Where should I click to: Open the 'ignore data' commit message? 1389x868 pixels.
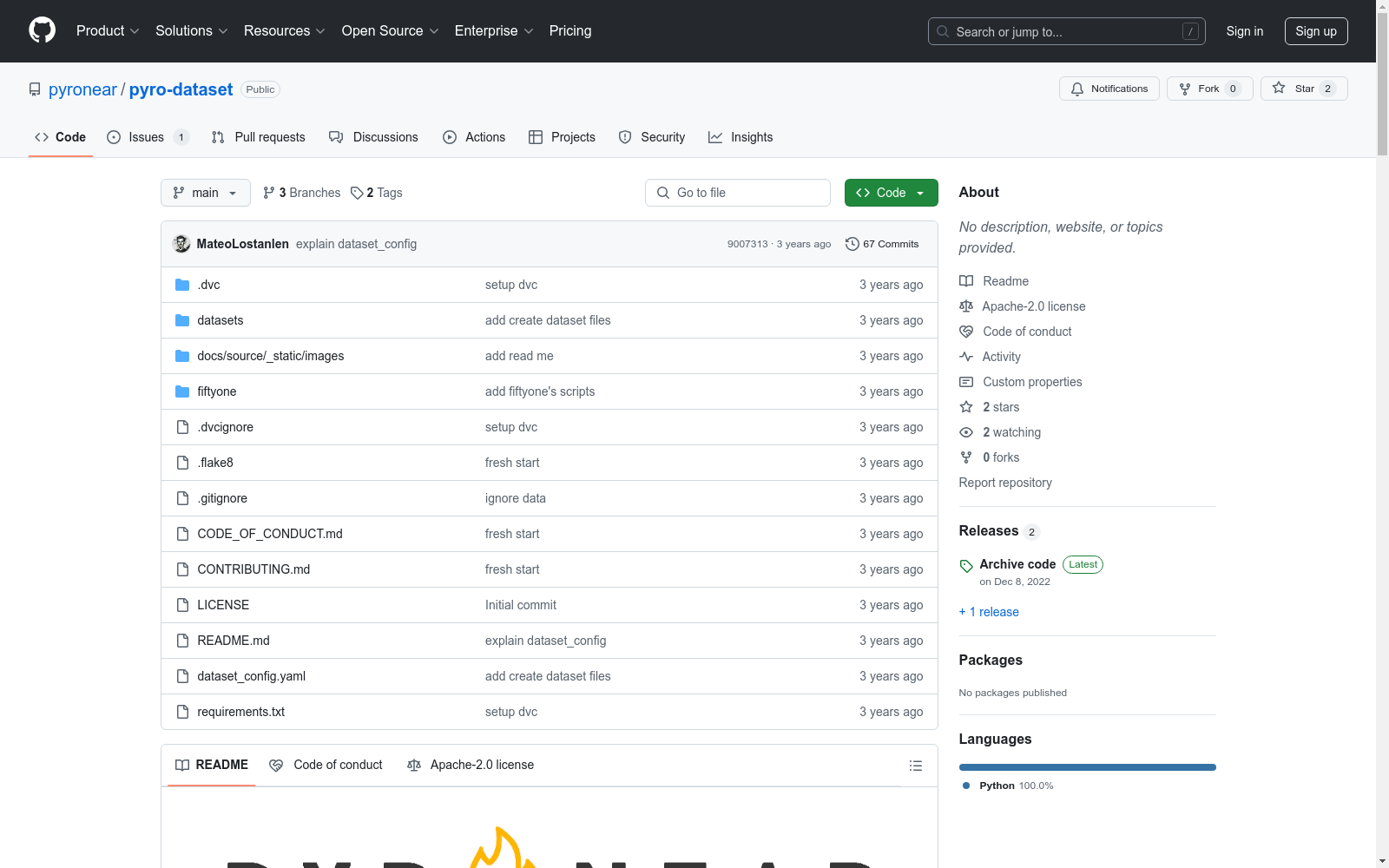pos(516,498)
